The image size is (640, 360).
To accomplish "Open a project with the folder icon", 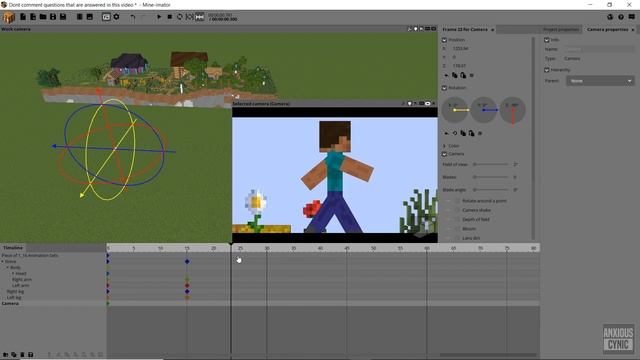I will [x=43, y=17].
